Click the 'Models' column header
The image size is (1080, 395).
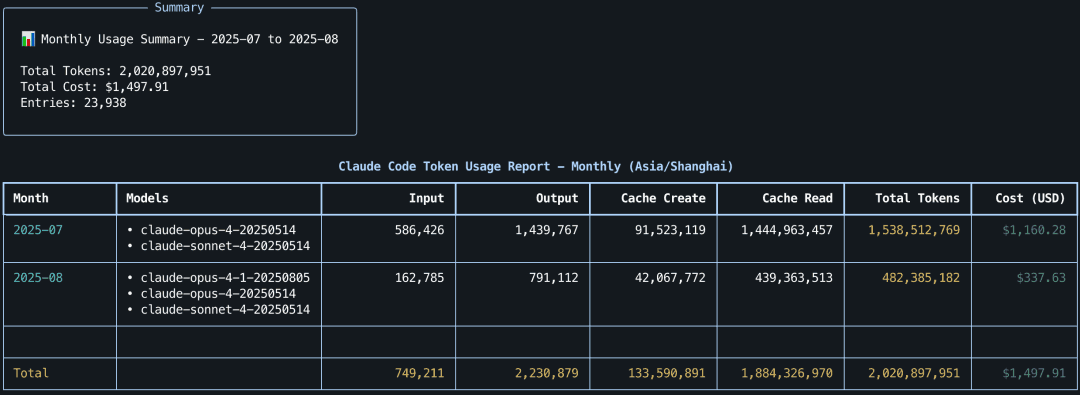click(147, 199)
